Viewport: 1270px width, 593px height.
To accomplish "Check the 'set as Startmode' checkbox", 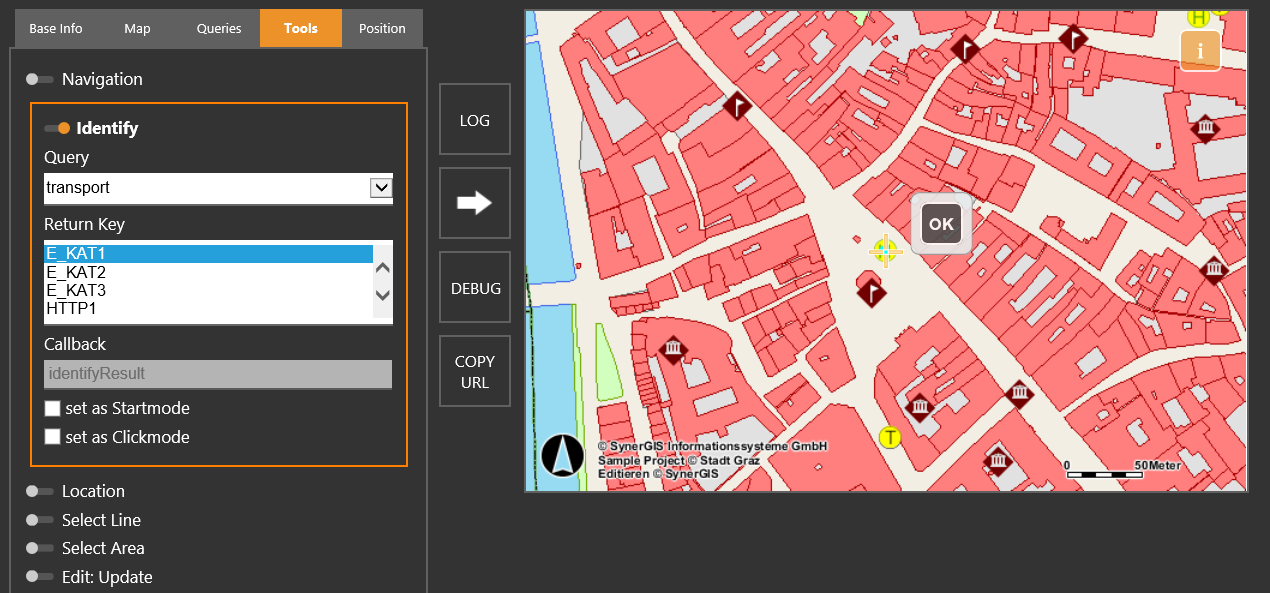I will pos(52,408).
